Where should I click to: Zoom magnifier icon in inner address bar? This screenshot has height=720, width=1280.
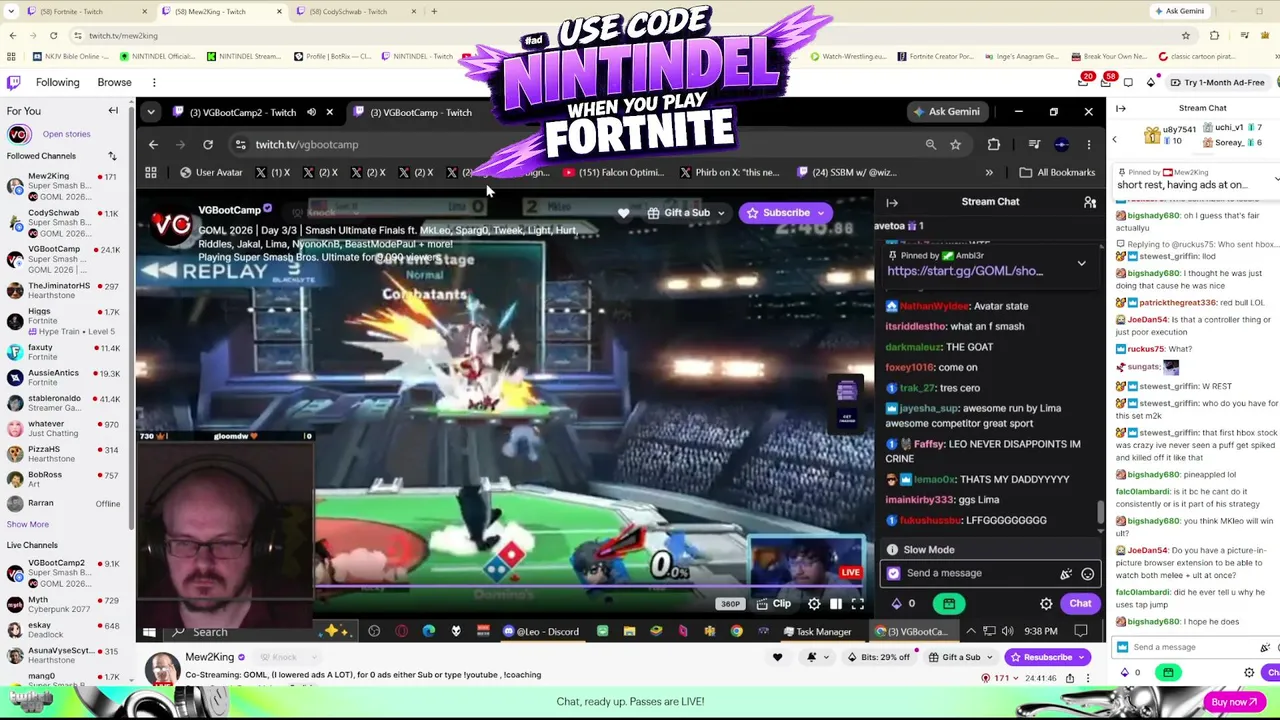click(x=931, y=144)
